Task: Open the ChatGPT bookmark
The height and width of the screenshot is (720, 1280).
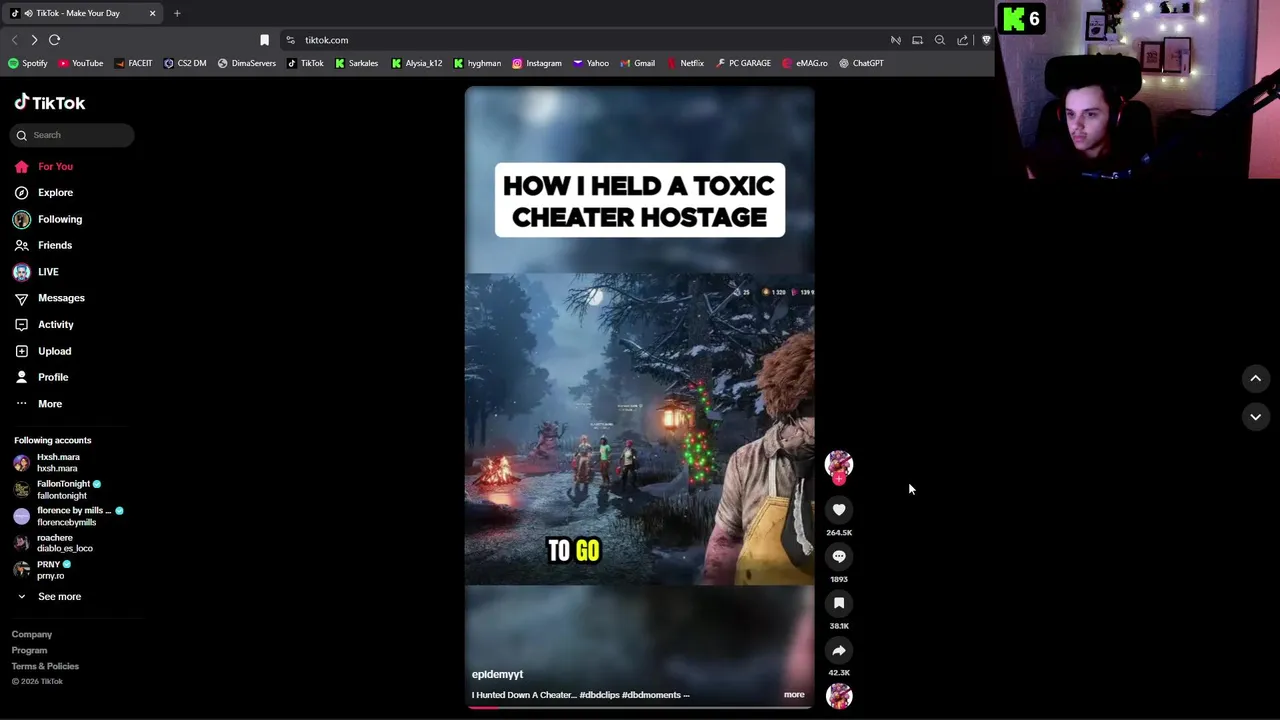Action: coord(861,63)
